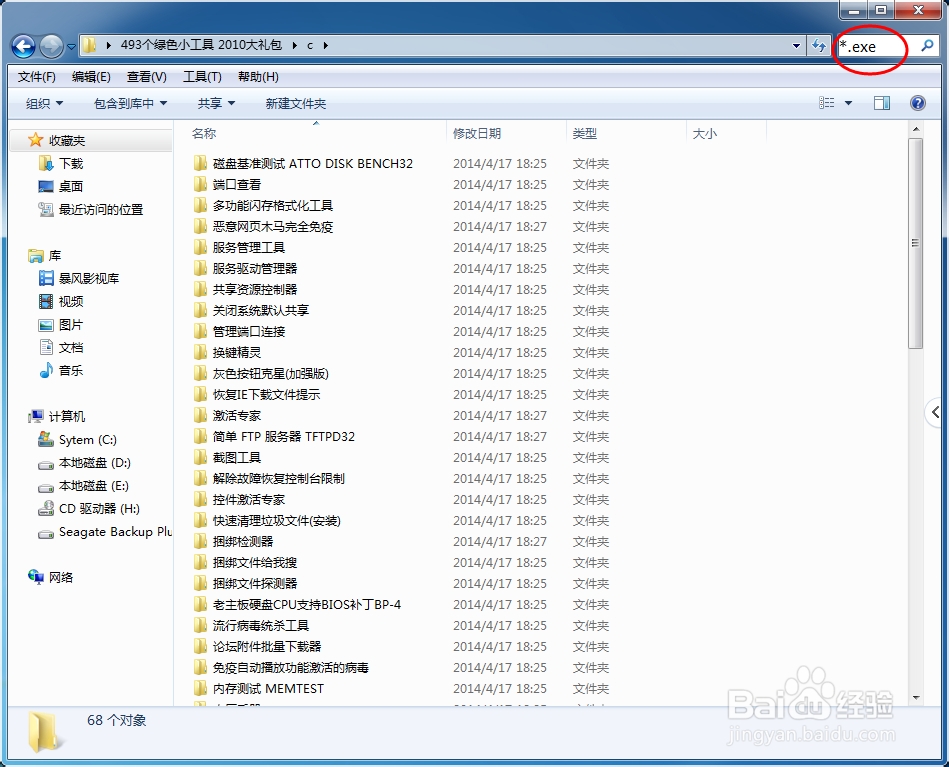The image size is (949, 767).
Task: Open 本地磁盘 (E:) drive
Action: pos(93,486)
